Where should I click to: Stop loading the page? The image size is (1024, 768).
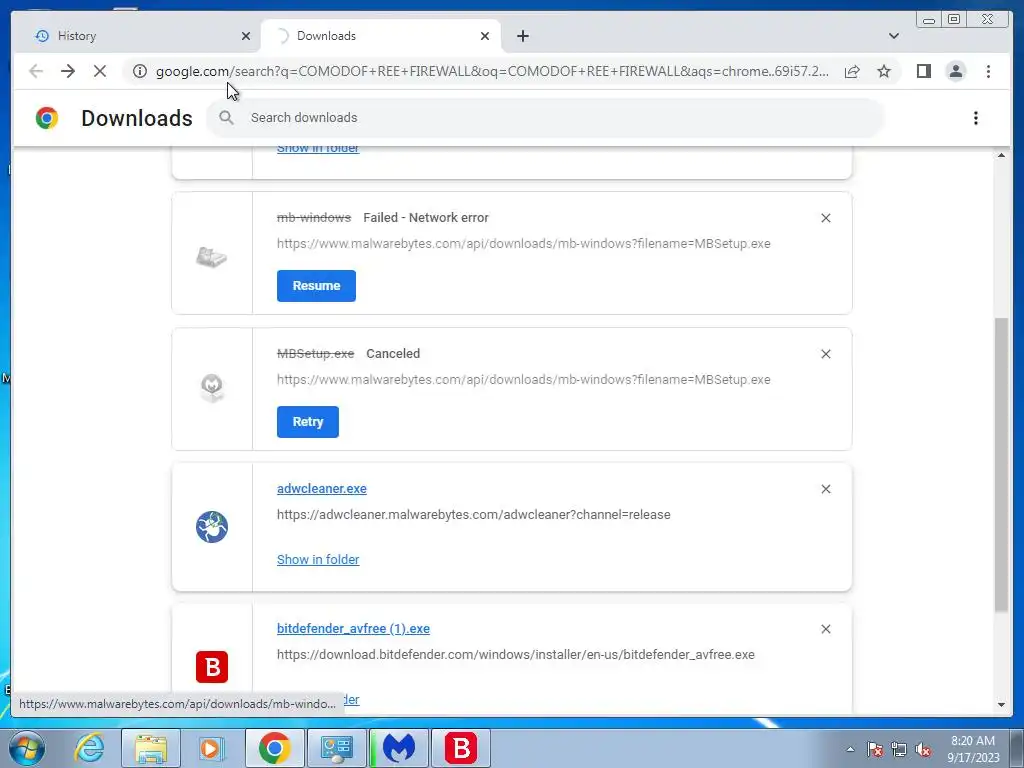(100, 71)
